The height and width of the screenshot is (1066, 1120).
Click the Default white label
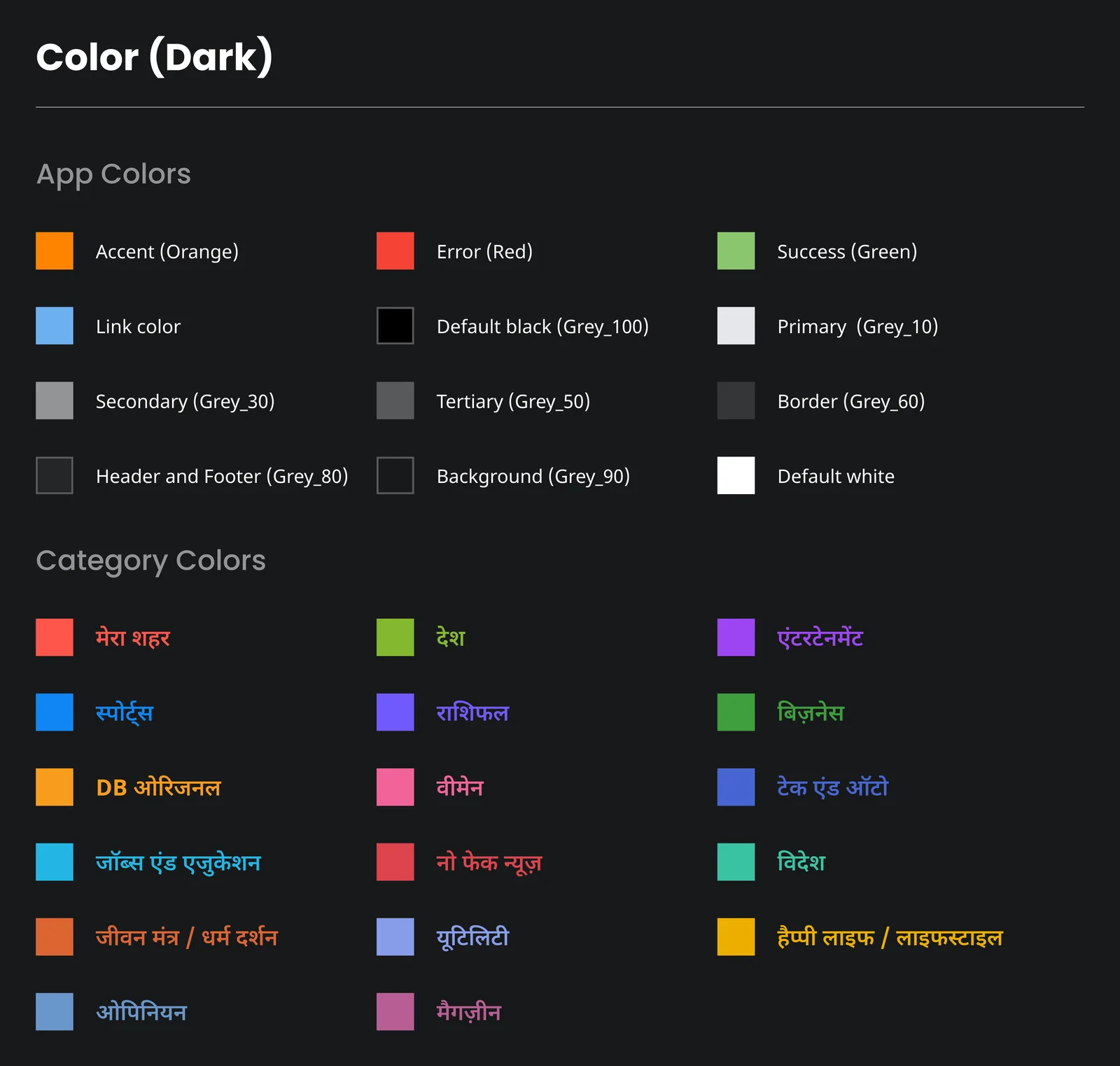click(836, 476)
